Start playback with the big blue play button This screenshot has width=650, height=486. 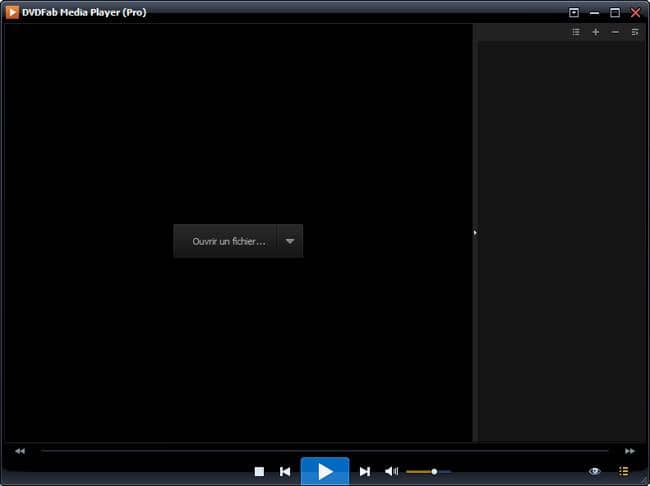(x=325, y=471)
